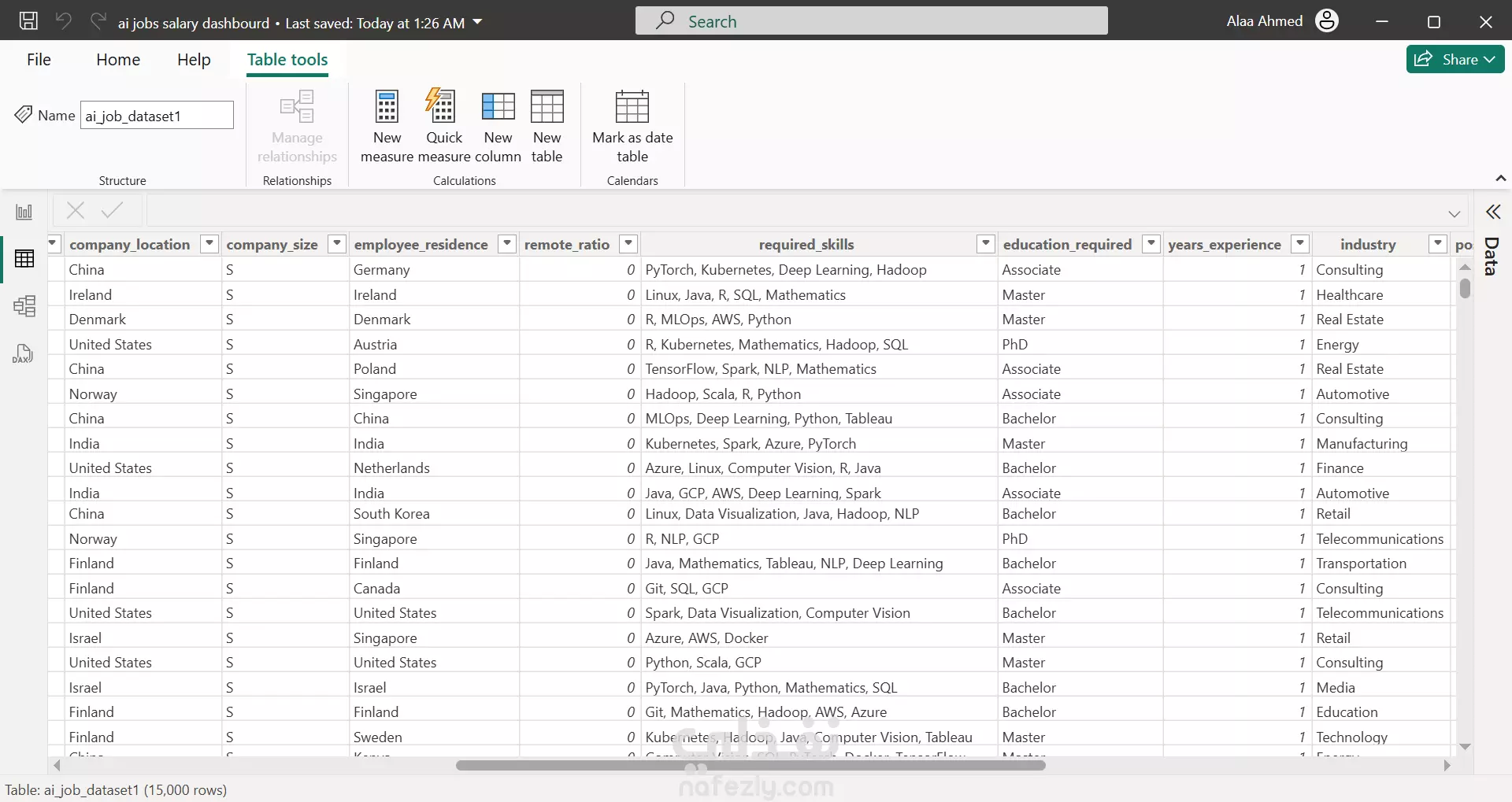Expand the Data pane double chevron
Viewport: 1512px width, 802px height.
1493,212
